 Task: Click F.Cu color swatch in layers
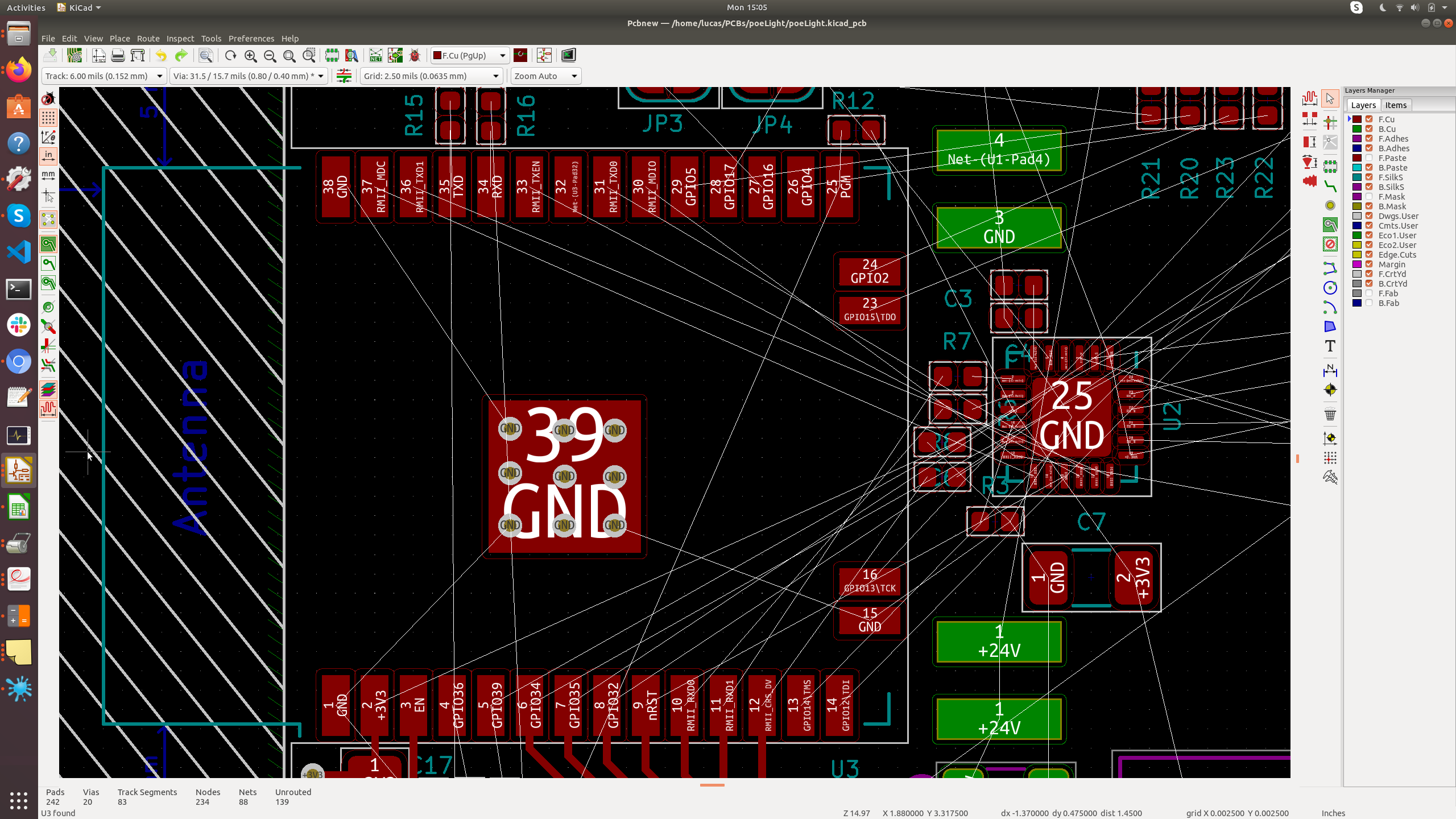[1357, 119]
